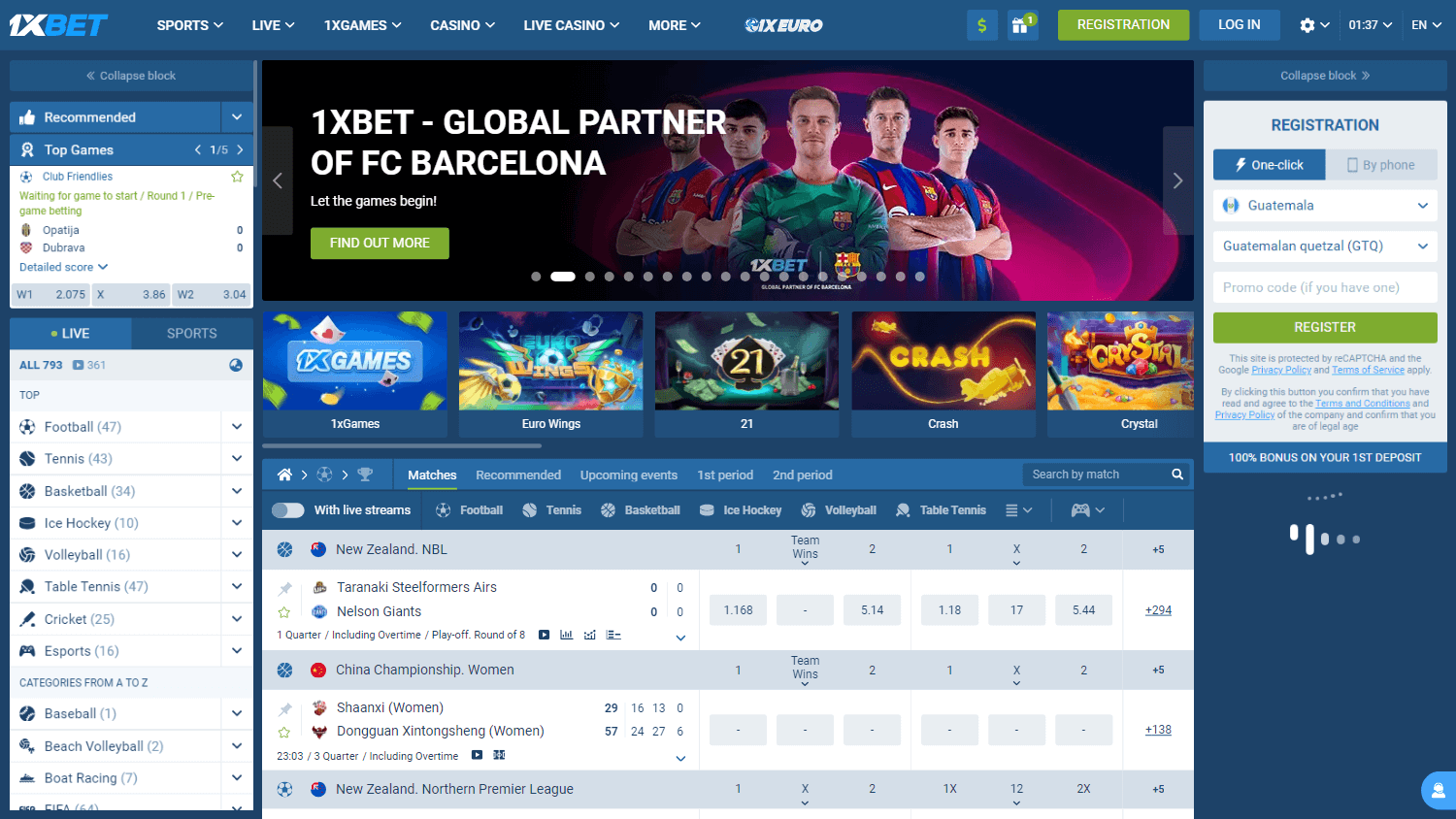Click the Promo code input field

[1325, 287]
